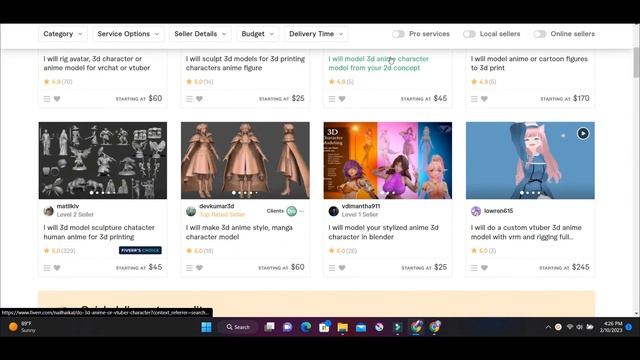Click list icon on lowren615's $245 gig
Image resolution: width=640 pixels, height=360 pixels.
click(474, 268)
